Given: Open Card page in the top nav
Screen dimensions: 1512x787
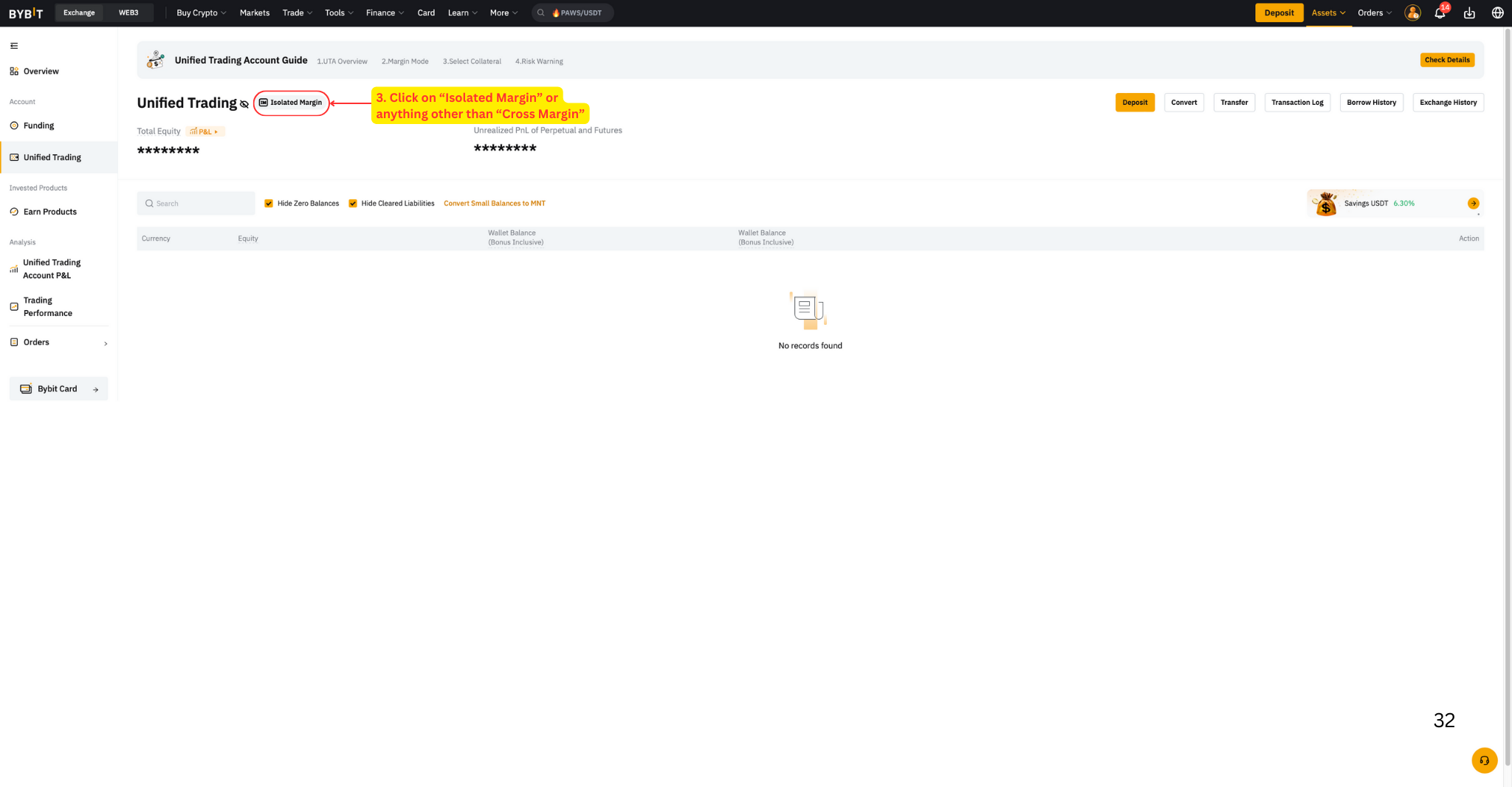Looking at the screenshot, I should click(x=426, y=13).
